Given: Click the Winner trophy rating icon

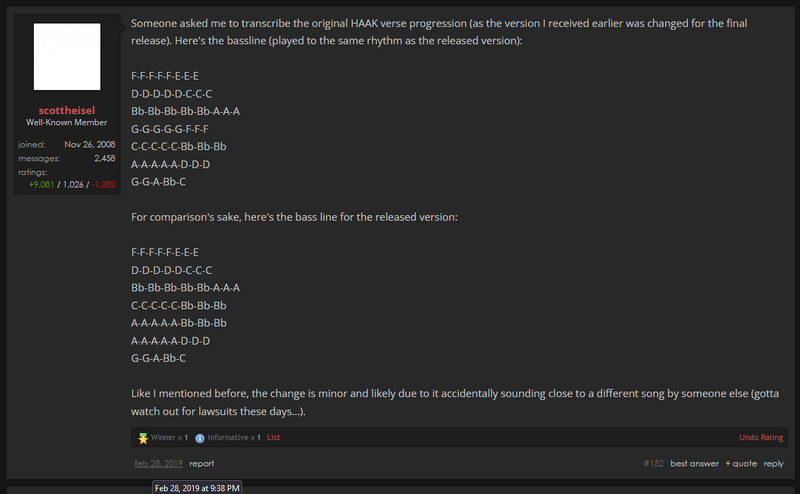Looking at the screenshot, I should point(143,437).
